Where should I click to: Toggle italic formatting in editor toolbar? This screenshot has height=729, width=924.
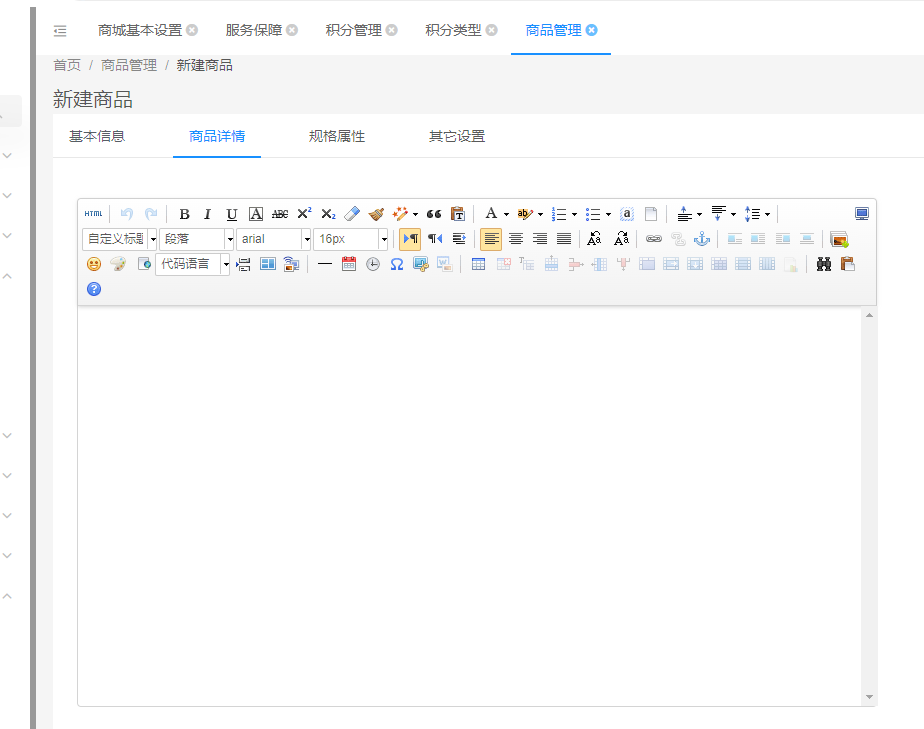coord(207,214)
